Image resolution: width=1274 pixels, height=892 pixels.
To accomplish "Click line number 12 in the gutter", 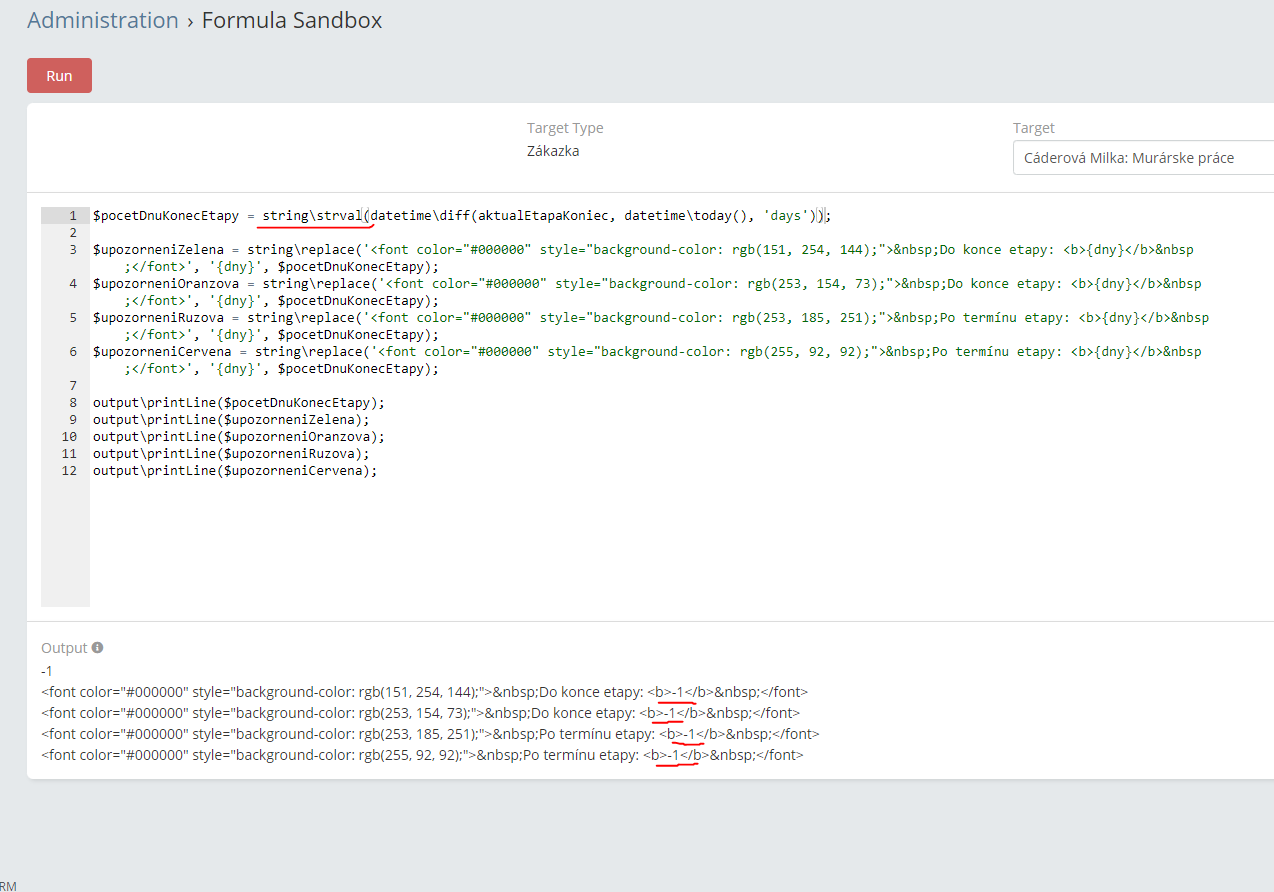I will point(69,471).
